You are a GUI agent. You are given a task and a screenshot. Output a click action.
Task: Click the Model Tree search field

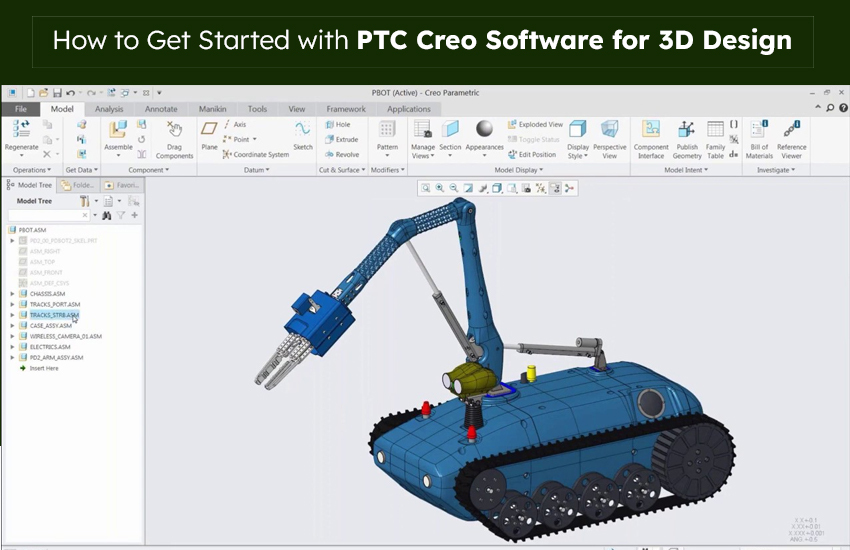pyautogui.click(x=48, y=216)
